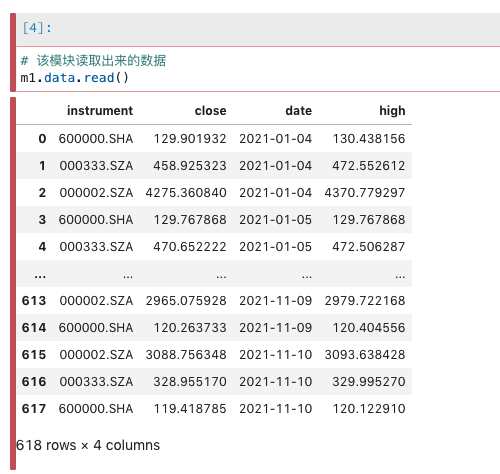Select the 000002.SZA cell in row 615
500x474 pixels.
96,355
